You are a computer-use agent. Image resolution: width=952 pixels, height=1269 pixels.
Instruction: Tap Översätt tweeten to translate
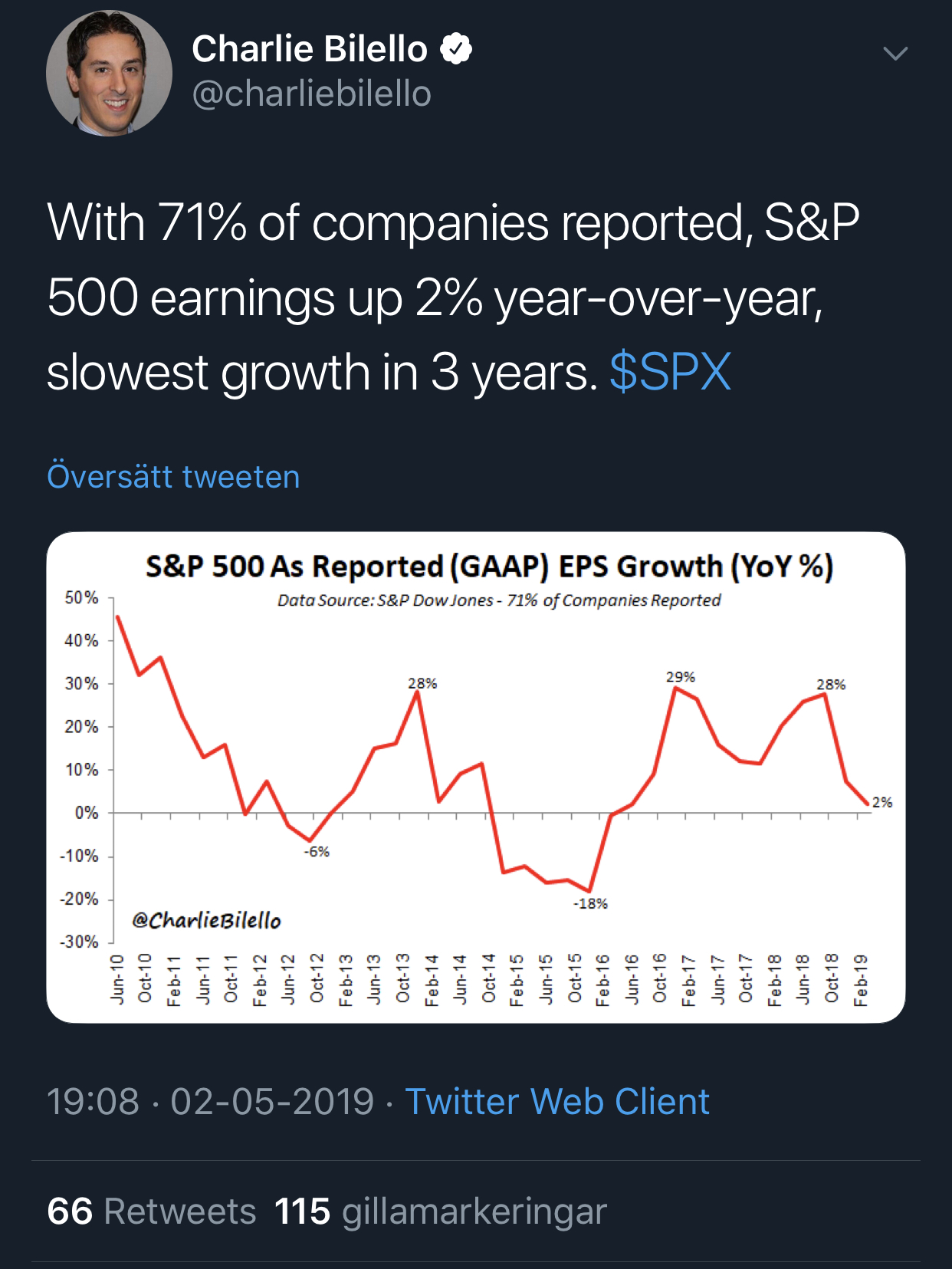(173, 476)
